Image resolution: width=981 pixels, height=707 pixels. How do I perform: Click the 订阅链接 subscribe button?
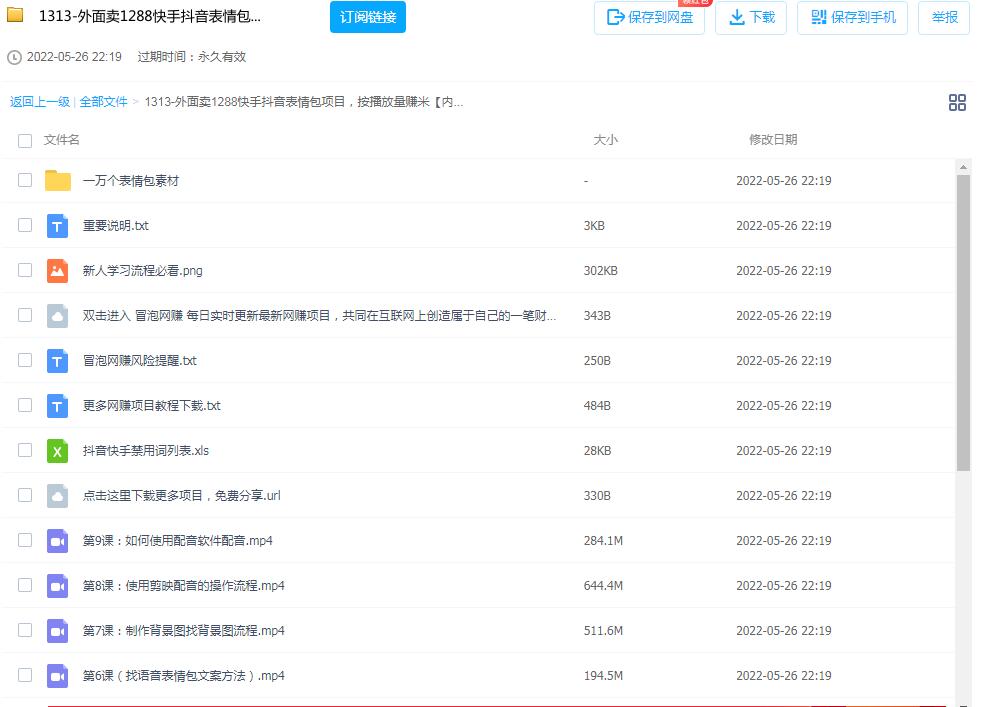(x=368, y=17)
